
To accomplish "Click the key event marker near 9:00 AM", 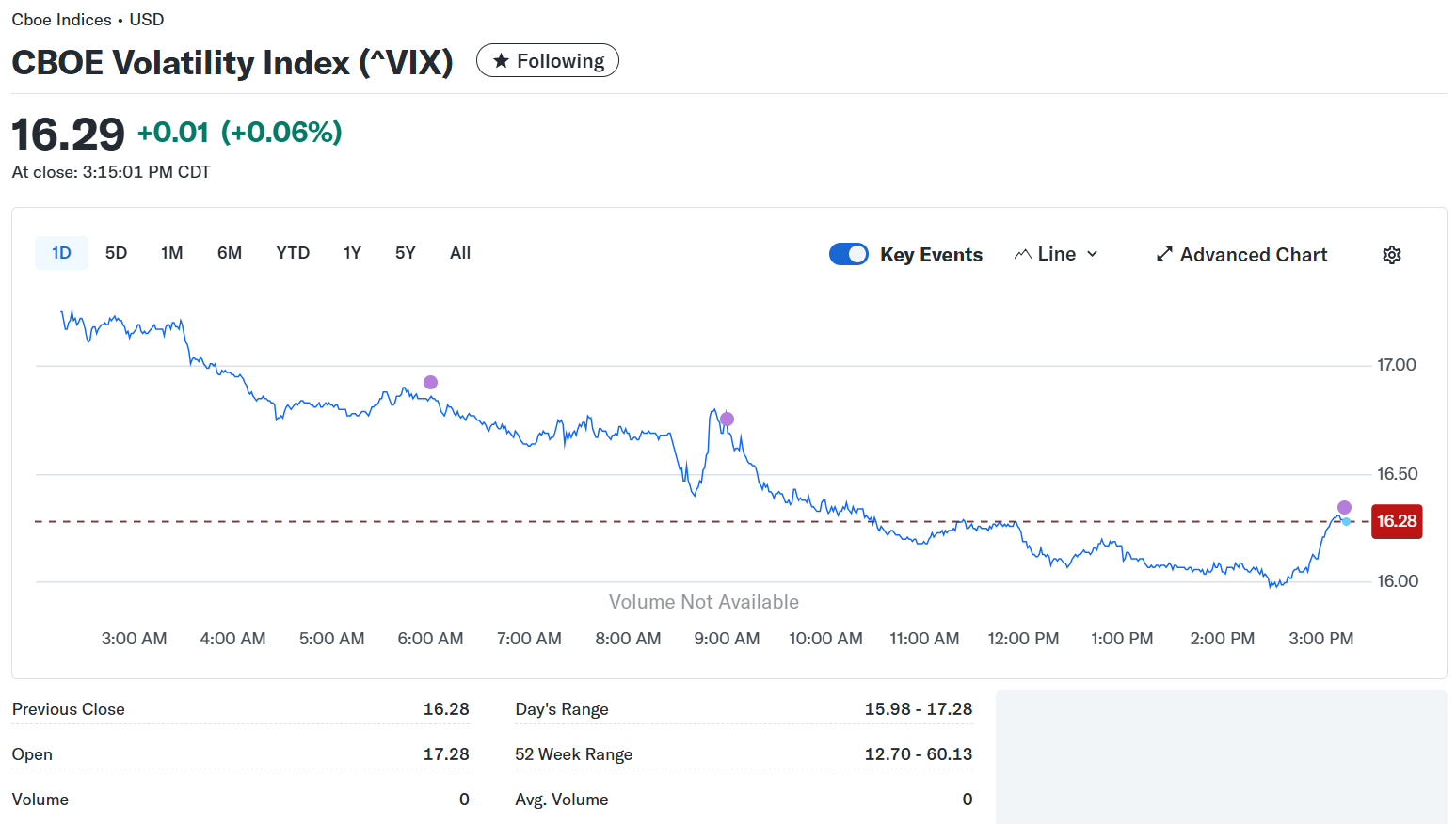I will tap(727, 420).
